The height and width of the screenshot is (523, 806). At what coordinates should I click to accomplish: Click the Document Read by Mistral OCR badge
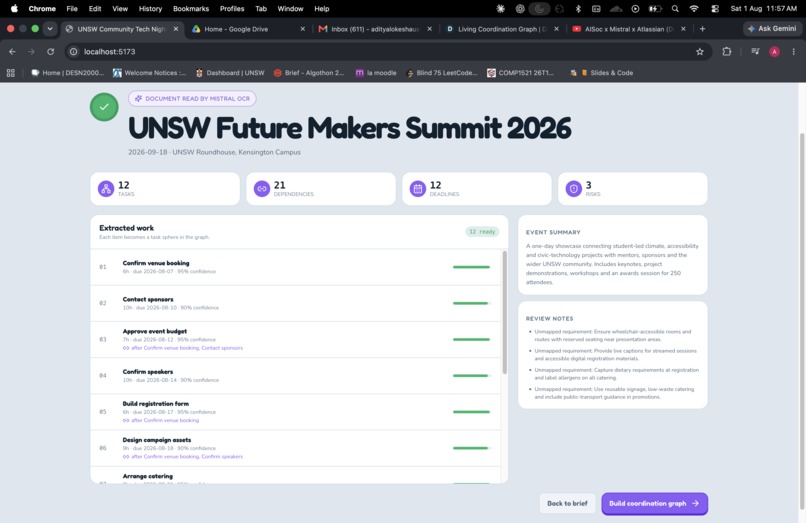click(192, 98)
